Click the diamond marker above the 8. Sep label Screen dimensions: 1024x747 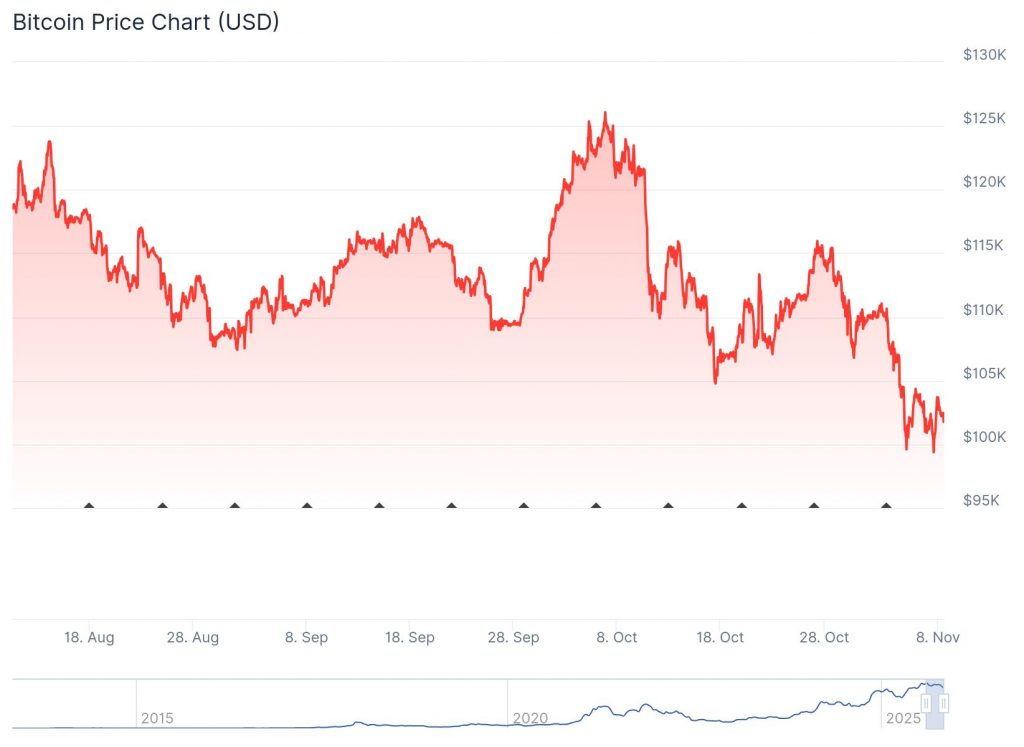[307, 505]
